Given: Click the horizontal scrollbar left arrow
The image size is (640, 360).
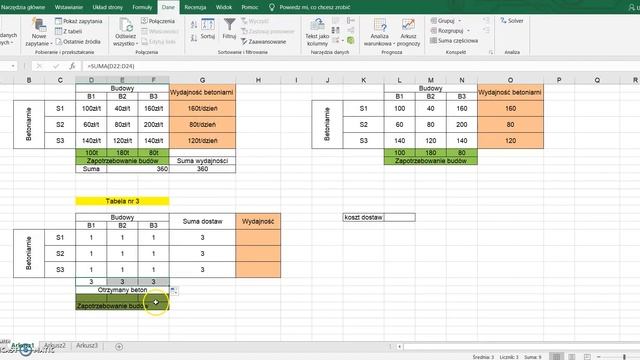Looking at the screenshot, I should [399, 347].
